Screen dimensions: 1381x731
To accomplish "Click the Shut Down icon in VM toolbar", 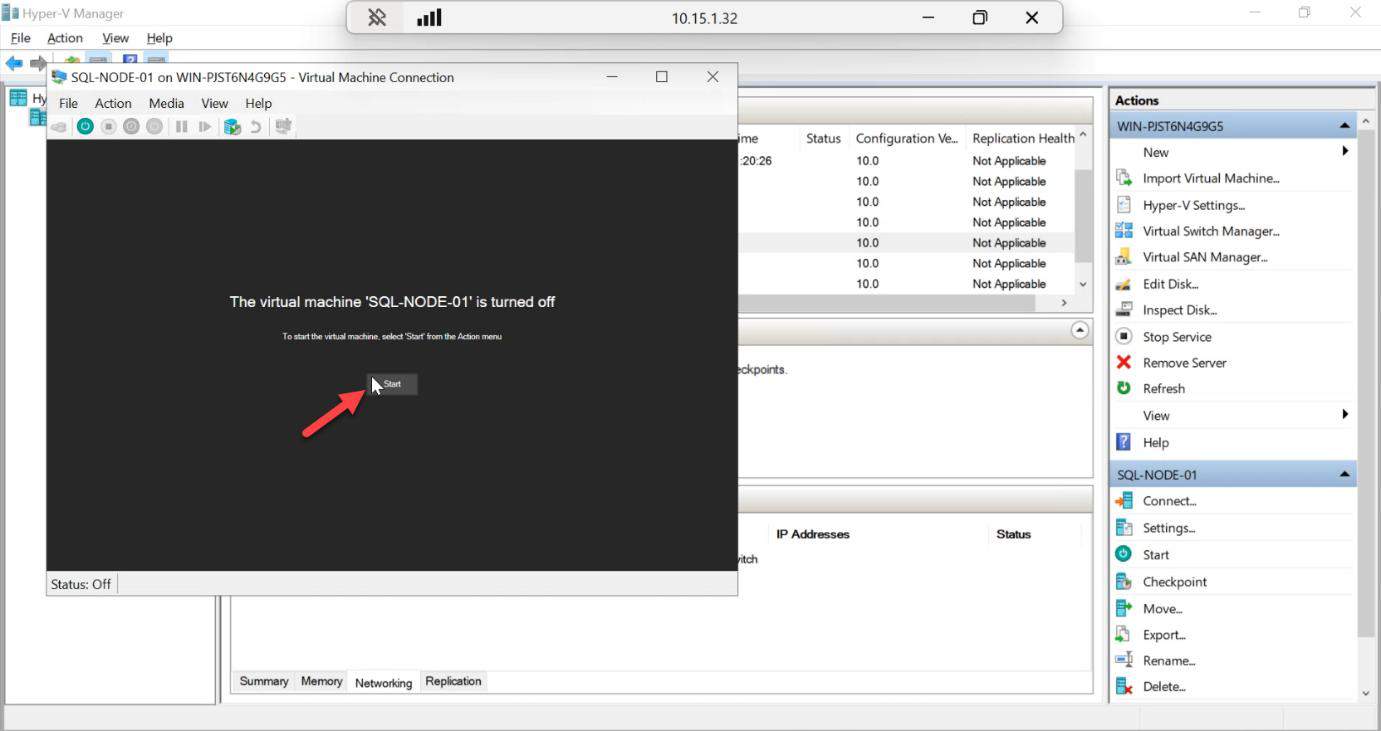I will pos(131,126).
